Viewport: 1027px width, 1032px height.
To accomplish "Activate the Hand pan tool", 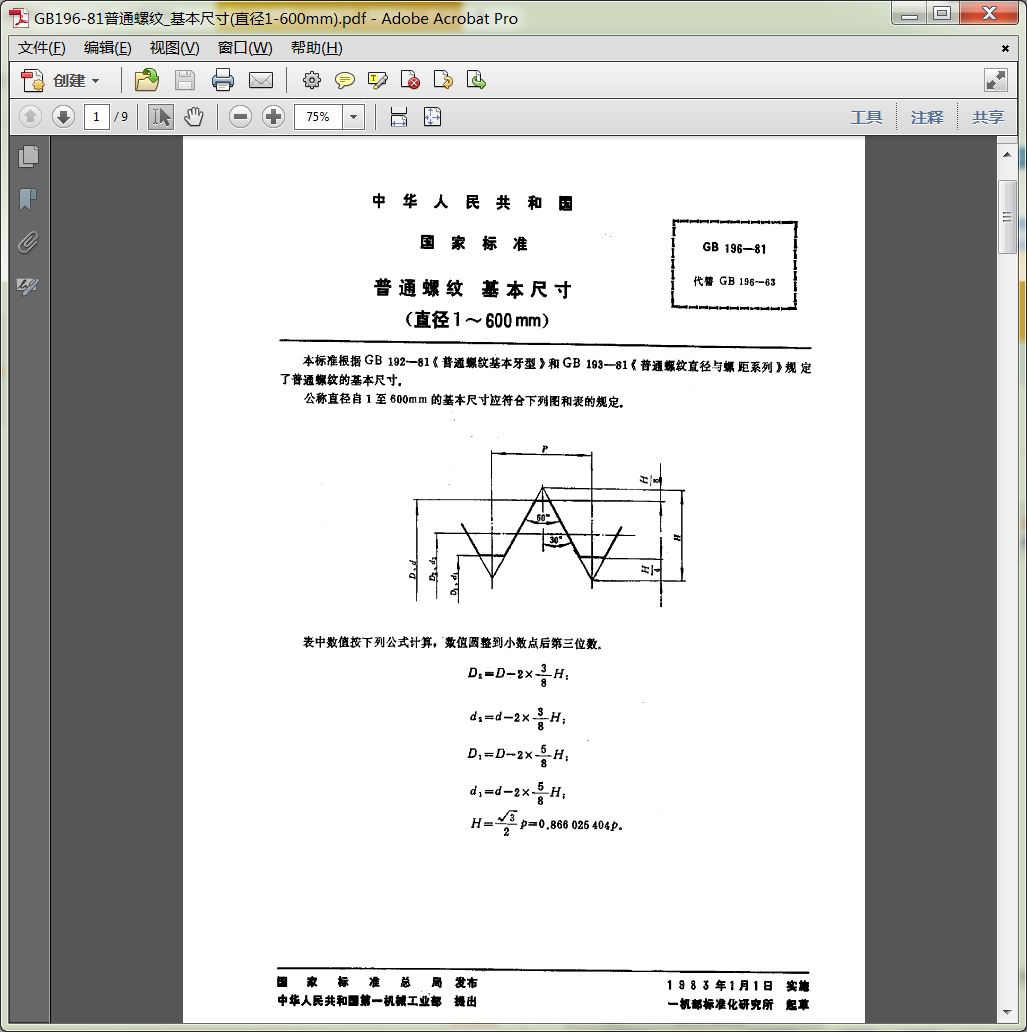I will coord(193,117).
